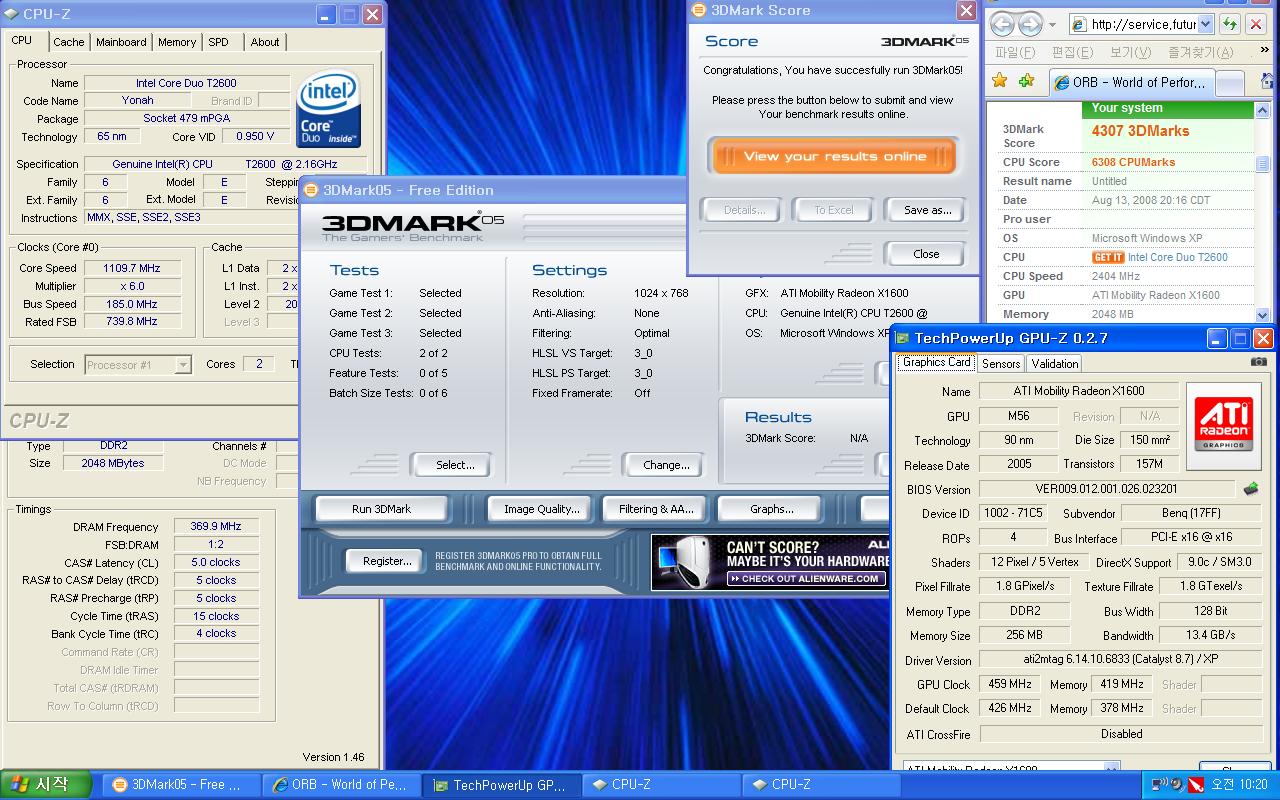Image resolution: width=1280 pixels, height=800 pixels.
Task: Click the orange GET IT badge
Action: 1108,257
